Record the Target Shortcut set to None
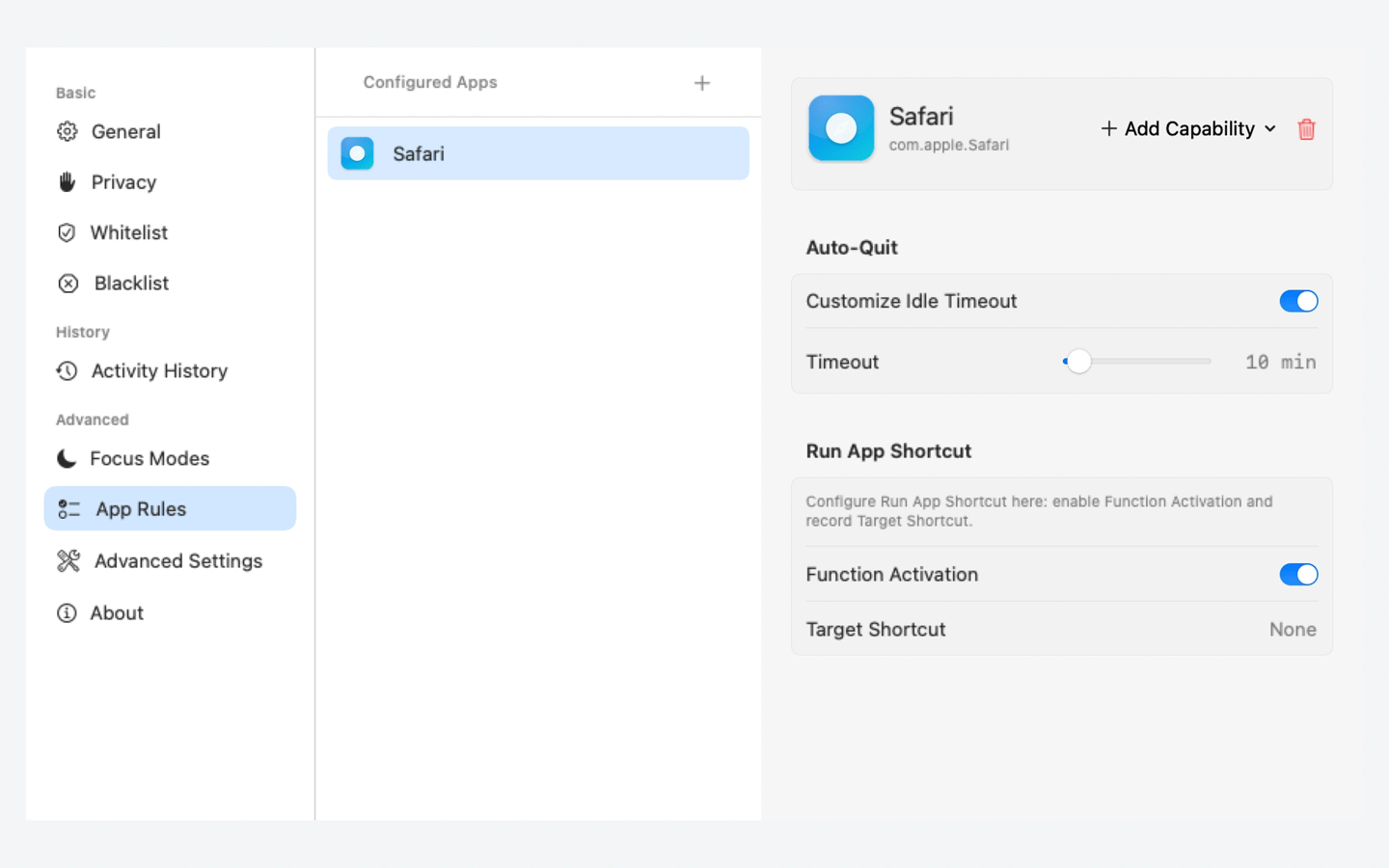This screenshot has height=868, width=1389. pos(1293,630)
